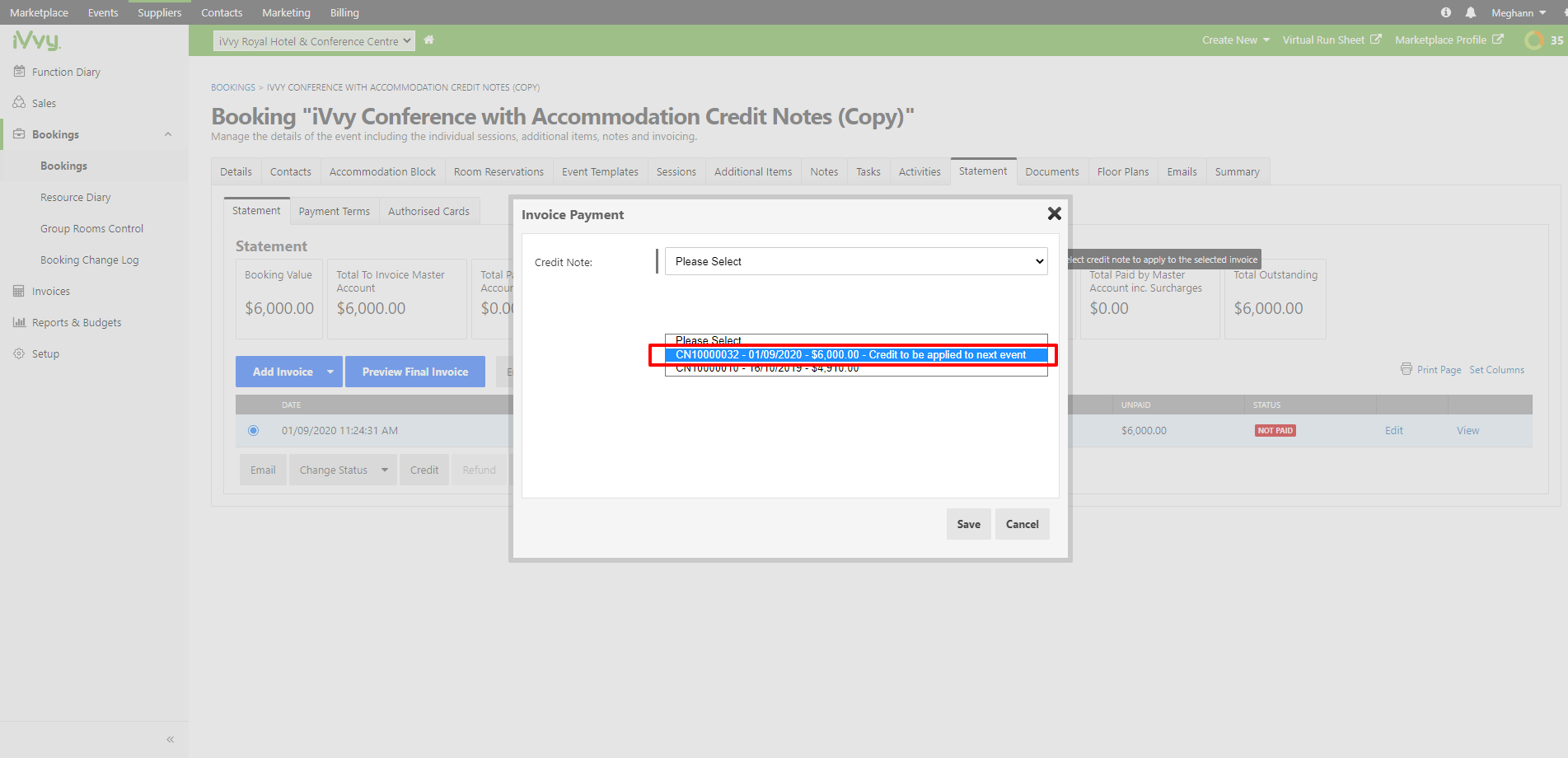Click the Invoices sidebar icon
The image size is (1568, 758).
19,291
